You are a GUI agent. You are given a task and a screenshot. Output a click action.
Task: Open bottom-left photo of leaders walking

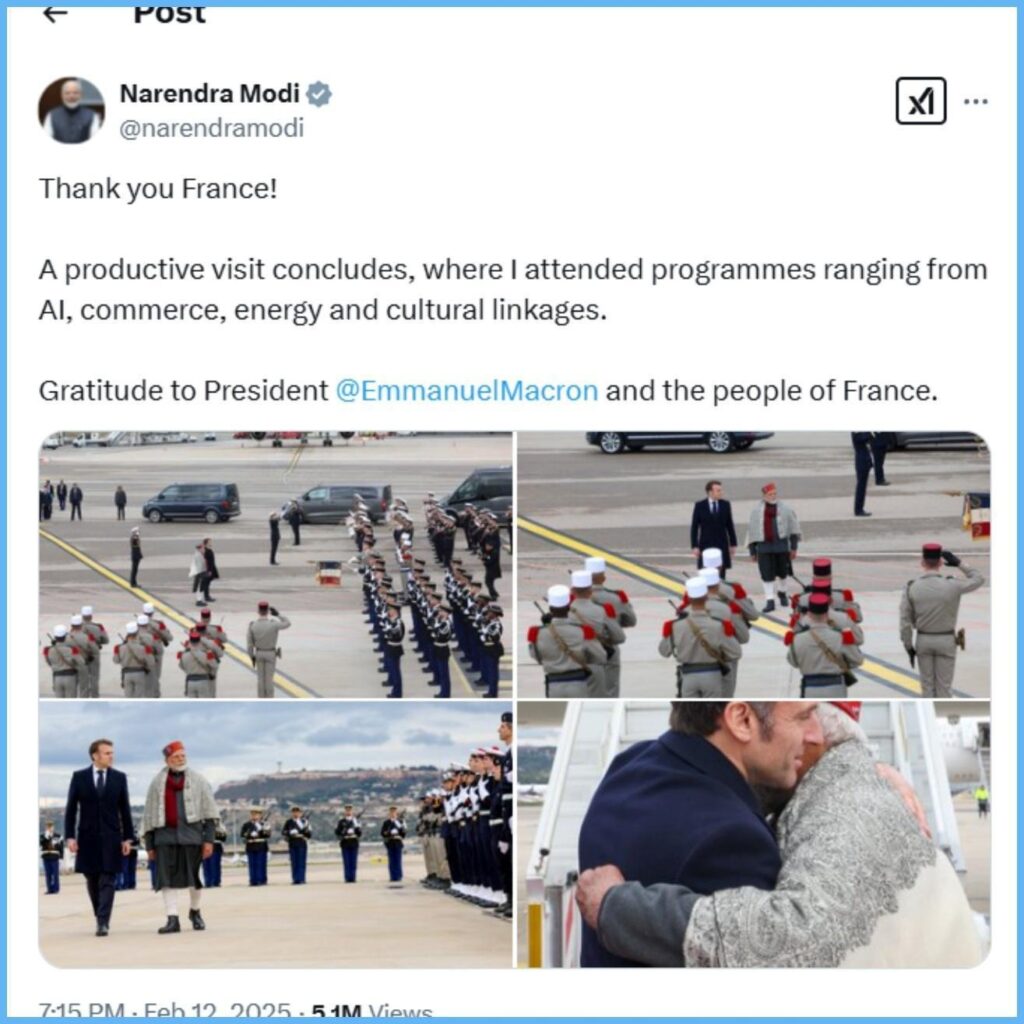tap(276, 835)
